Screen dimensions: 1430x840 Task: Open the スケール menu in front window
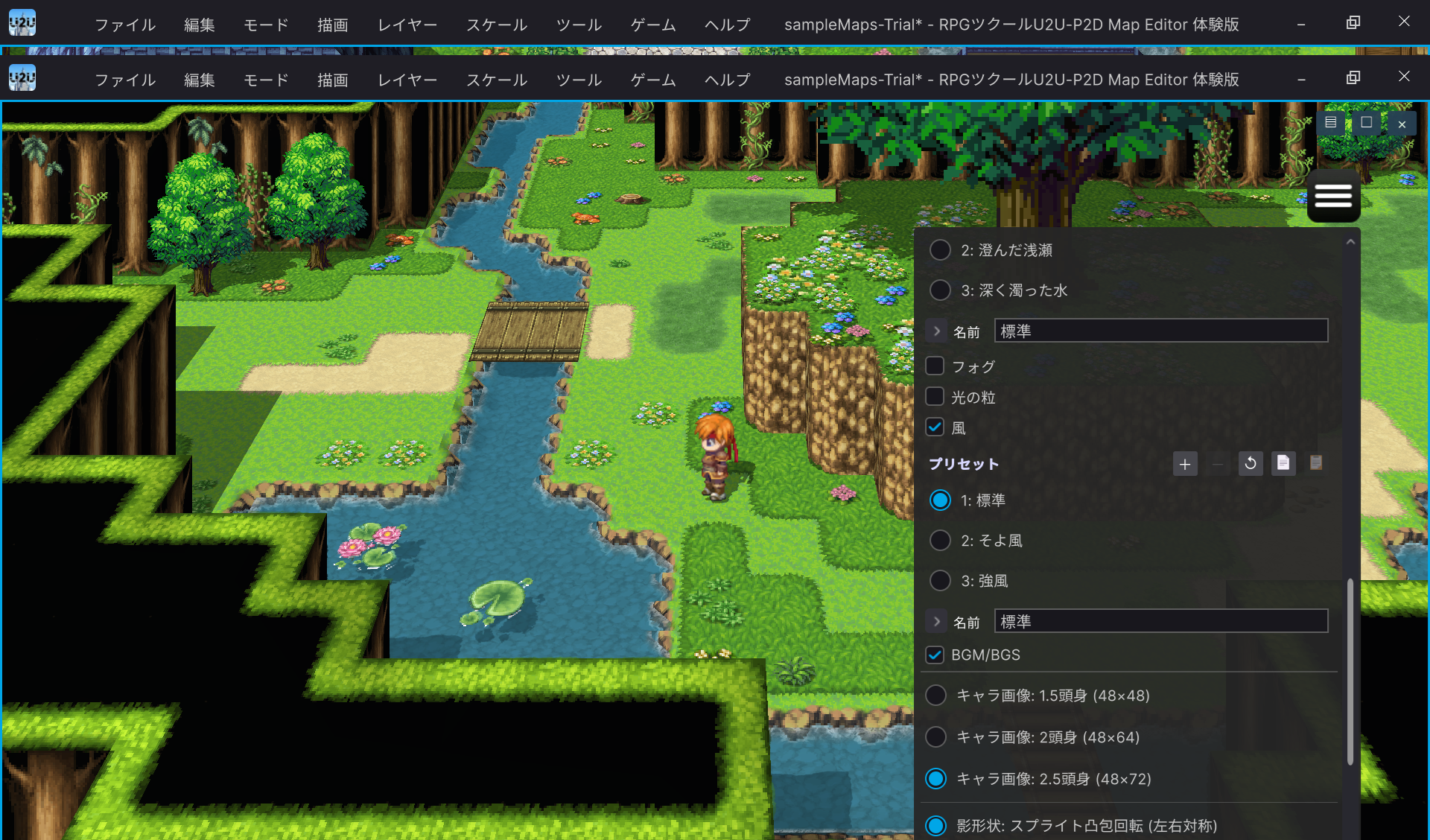click(497, 80)
